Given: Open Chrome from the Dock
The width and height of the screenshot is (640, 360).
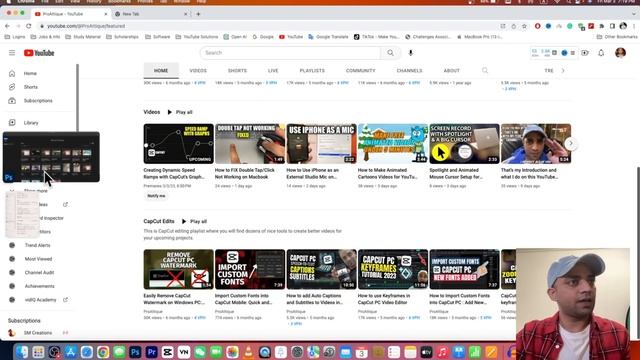Looking at the screenshot, I should [x=103, y=352].
